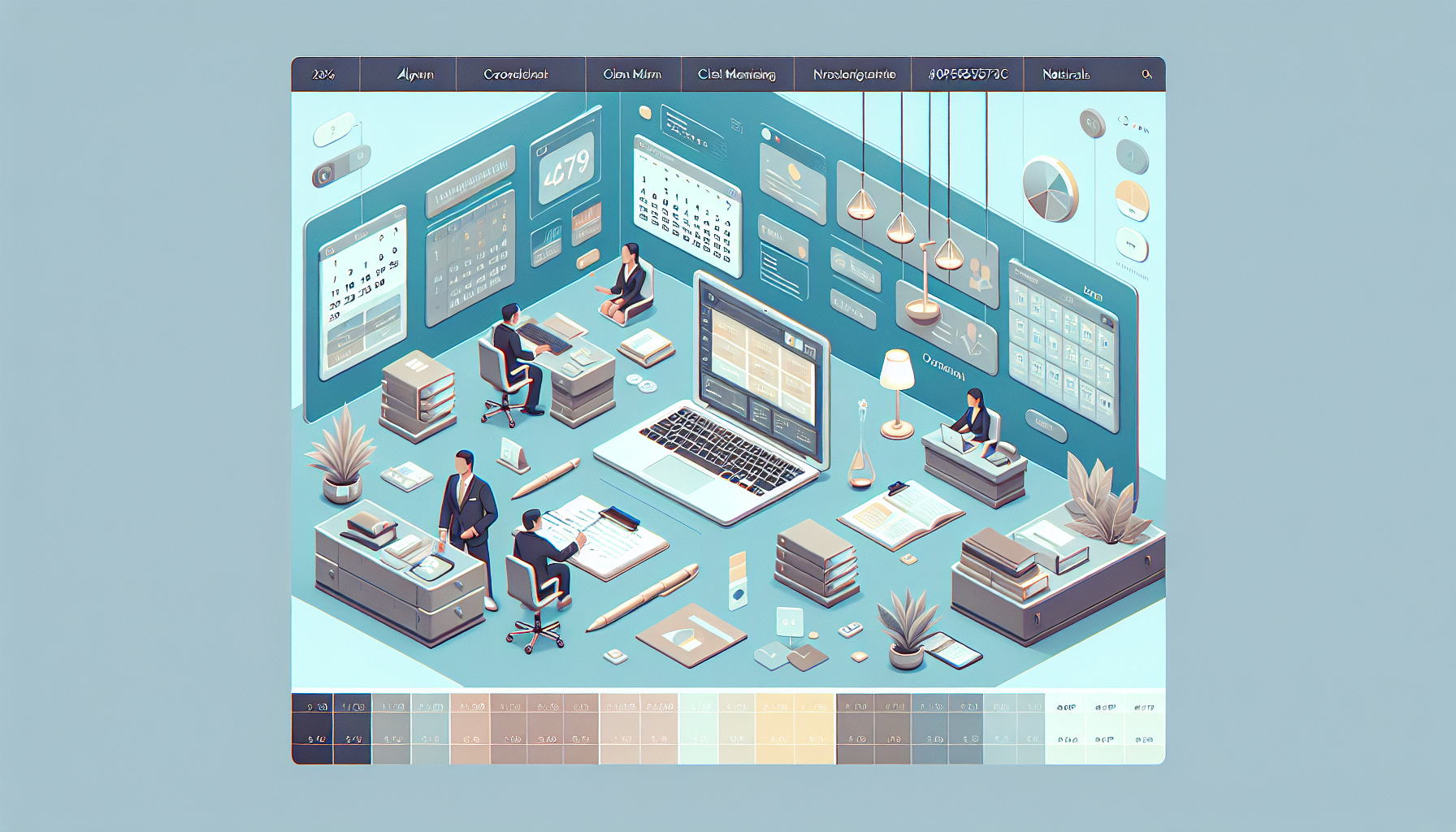Switch to the Clal Moniring tab

[x=736, y=74]
